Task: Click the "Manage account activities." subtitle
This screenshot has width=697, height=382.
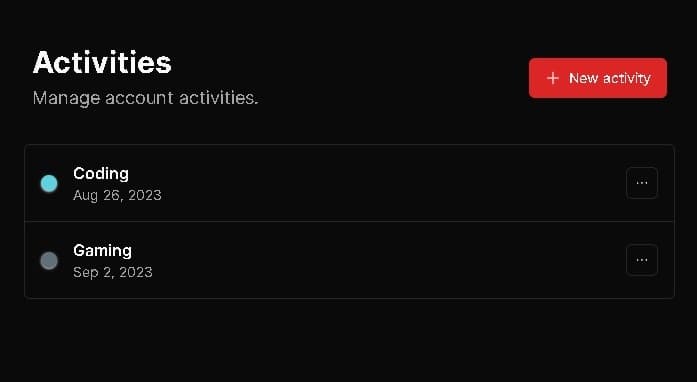Action: pos(145,98)
